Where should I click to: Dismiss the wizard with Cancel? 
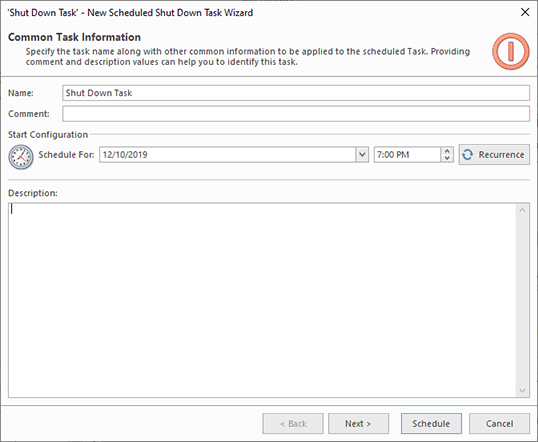point(499,423)
